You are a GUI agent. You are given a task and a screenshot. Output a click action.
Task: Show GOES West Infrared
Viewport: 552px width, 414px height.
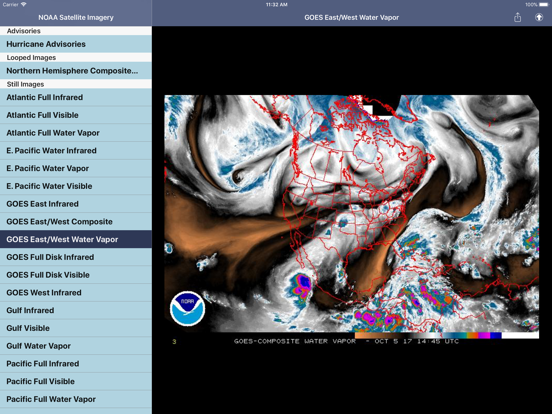coord(76,293)
